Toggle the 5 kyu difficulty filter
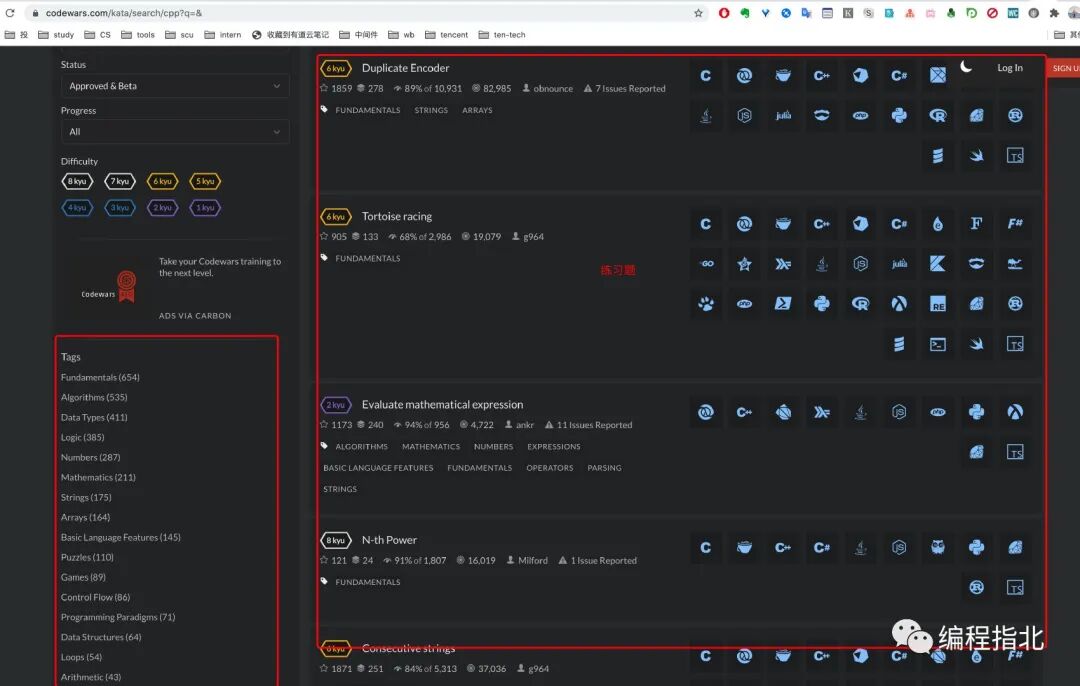1080x686 pixels. (x=205, y=181)
